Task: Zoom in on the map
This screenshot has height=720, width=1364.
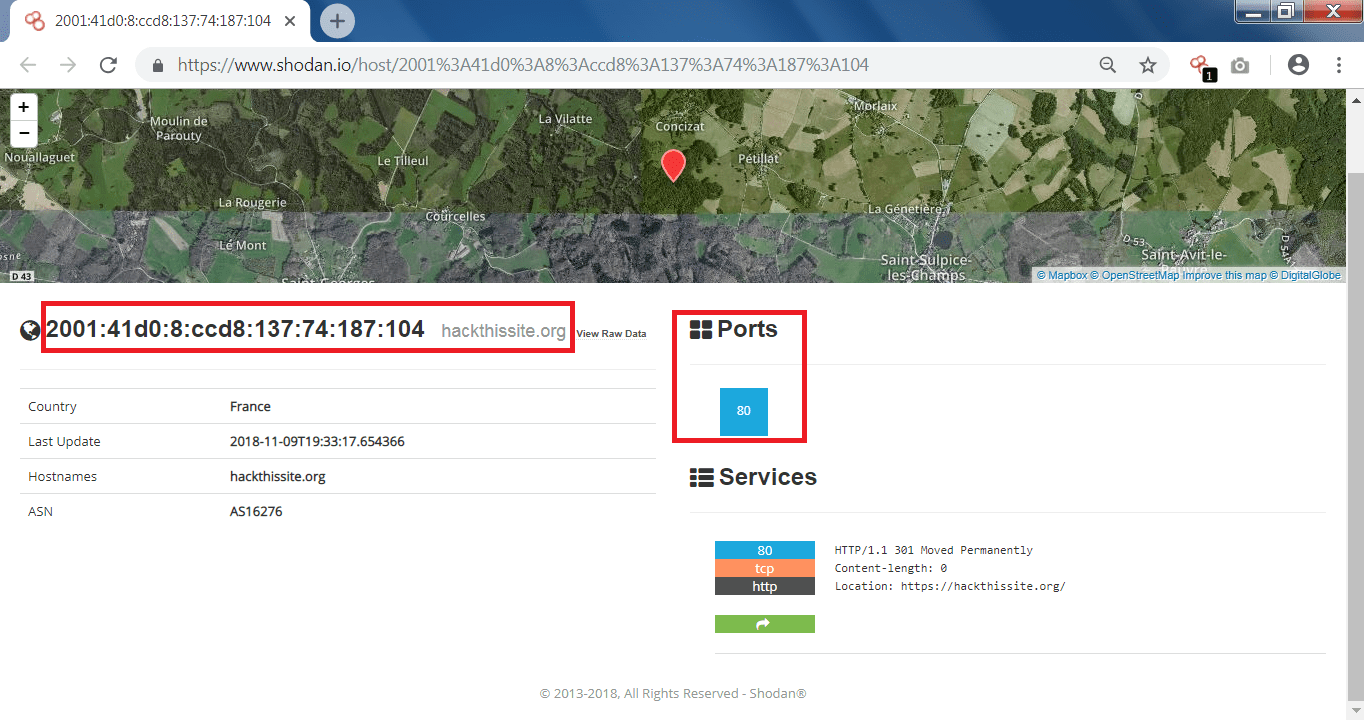Action: pos(23,106)
